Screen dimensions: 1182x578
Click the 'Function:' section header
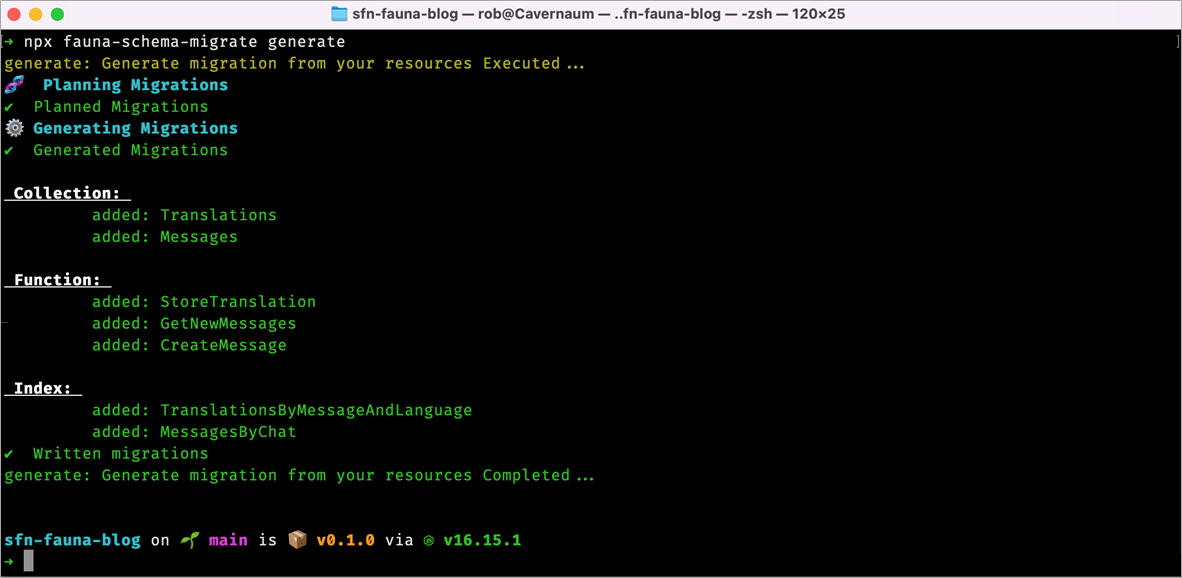coord(57,280)
